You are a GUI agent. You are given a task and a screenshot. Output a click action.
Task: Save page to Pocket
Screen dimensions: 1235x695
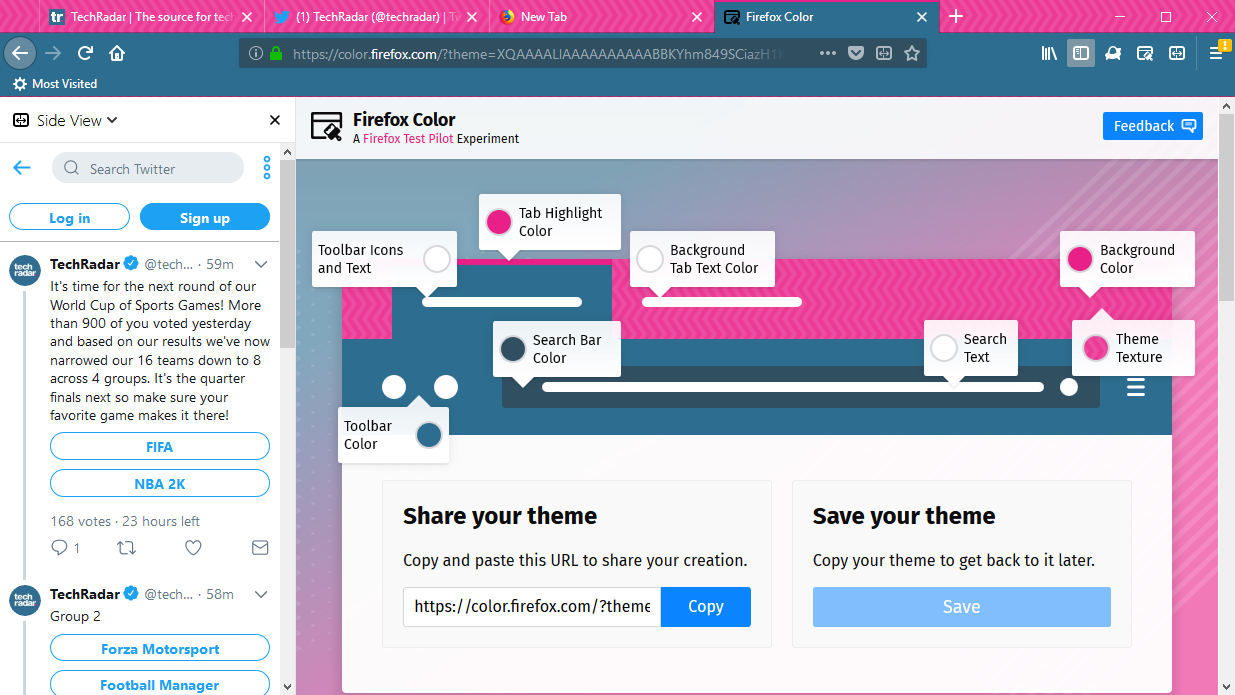[x=856, y=53]
